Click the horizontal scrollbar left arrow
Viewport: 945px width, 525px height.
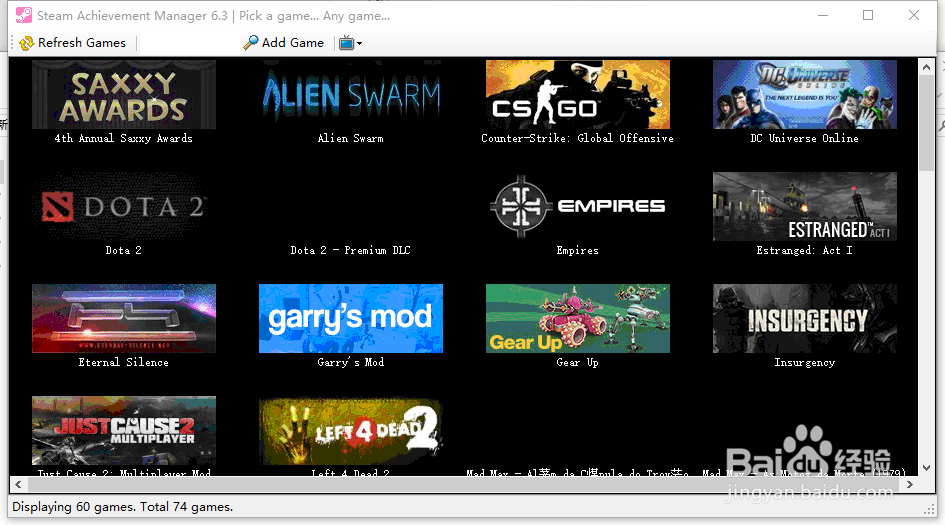coord(18,484)
